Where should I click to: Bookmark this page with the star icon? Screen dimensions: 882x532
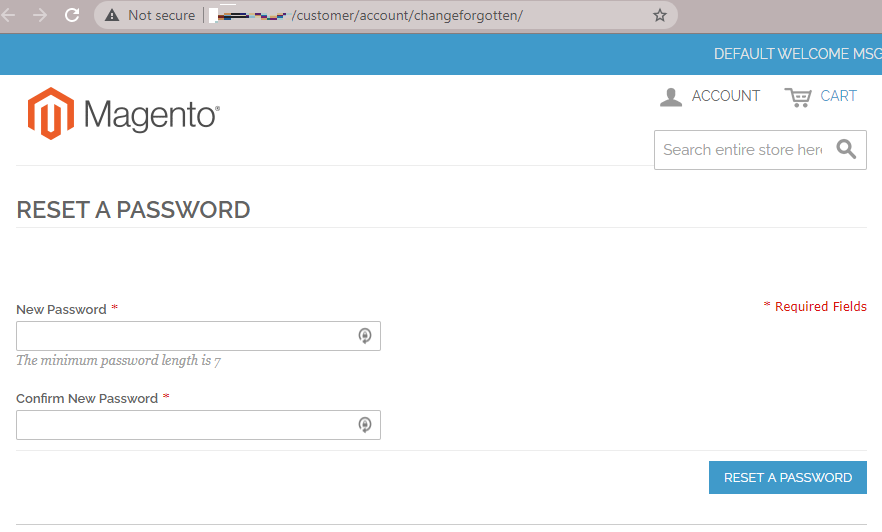(660, 15)
